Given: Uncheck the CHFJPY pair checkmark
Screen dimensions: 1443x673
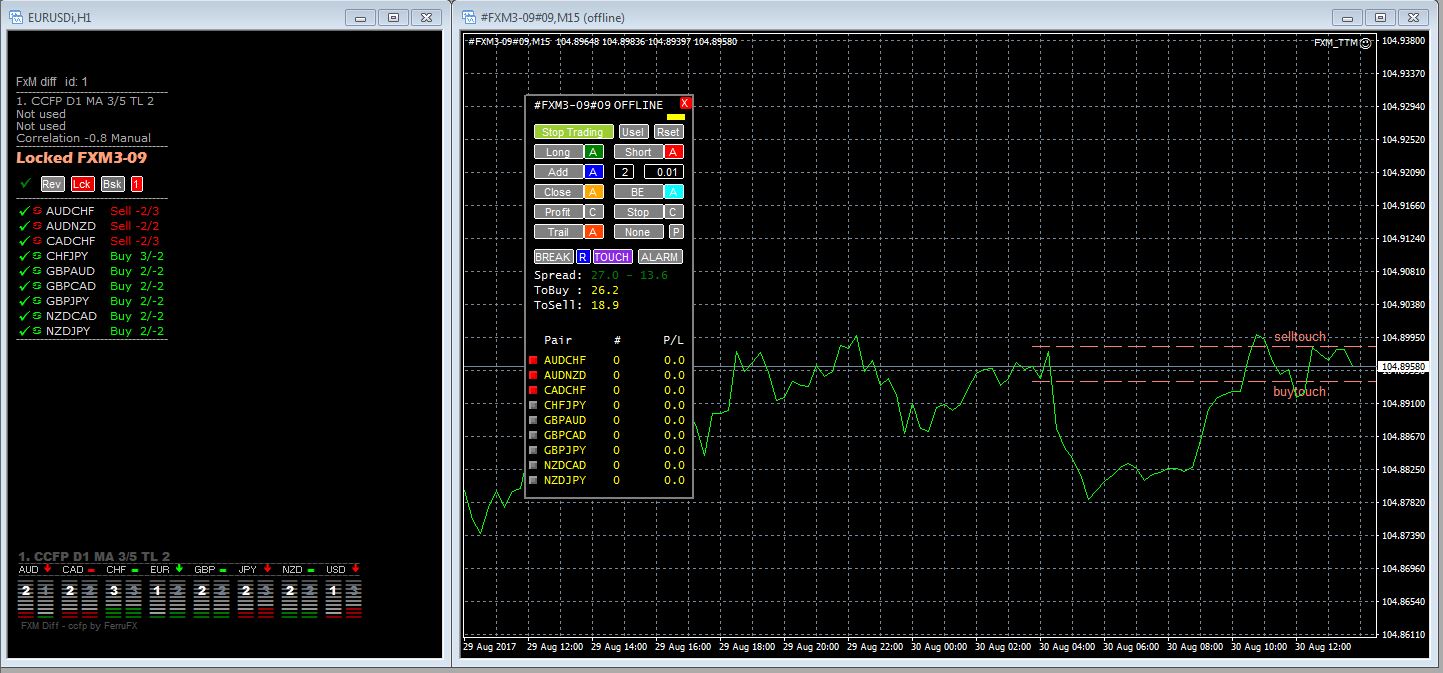Looking at the screenshot, I should 24,256.
